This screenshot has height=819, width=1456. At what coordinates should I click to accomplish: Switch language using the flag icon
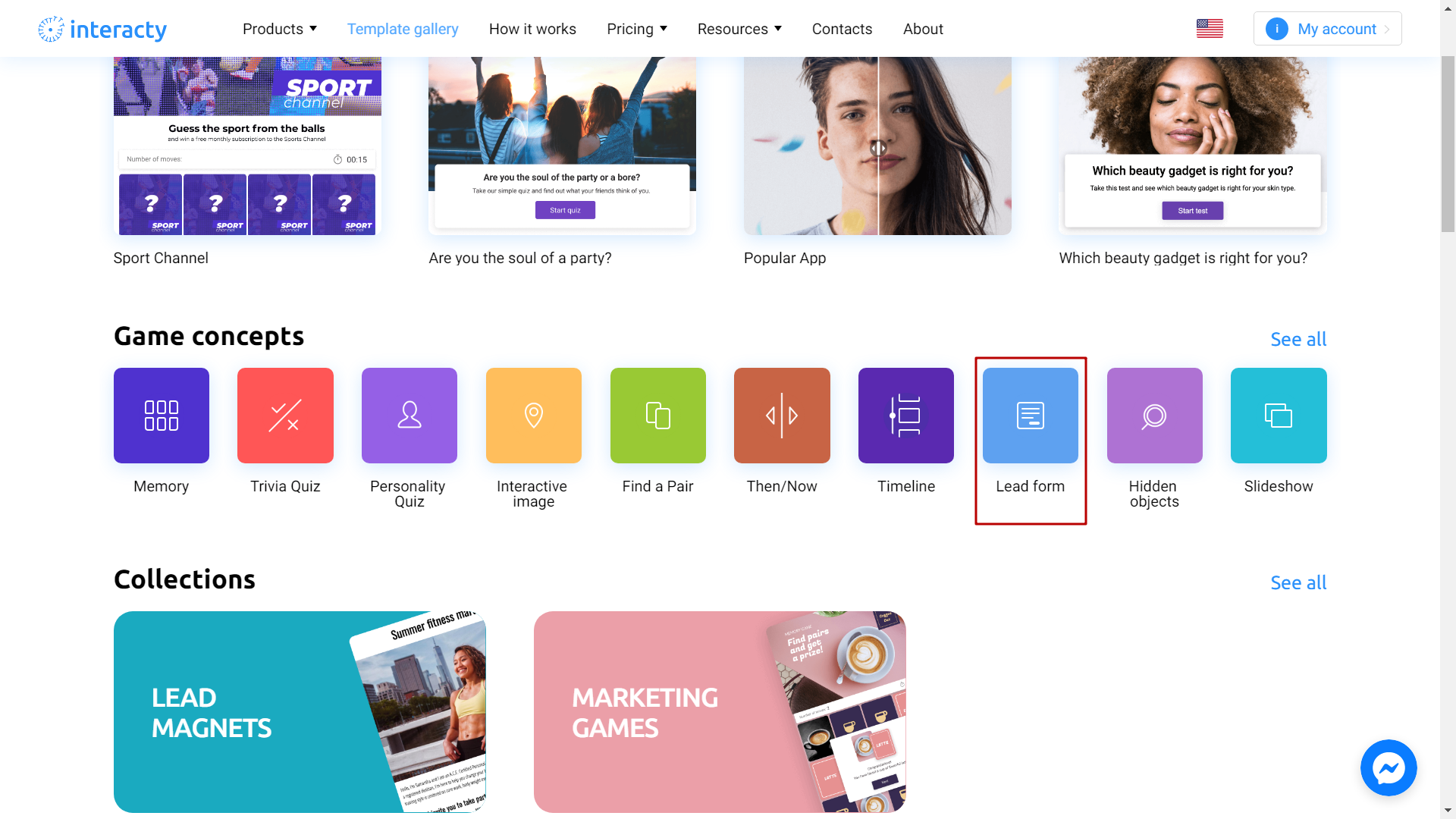pyautogui.click(x=1210, y=28)
